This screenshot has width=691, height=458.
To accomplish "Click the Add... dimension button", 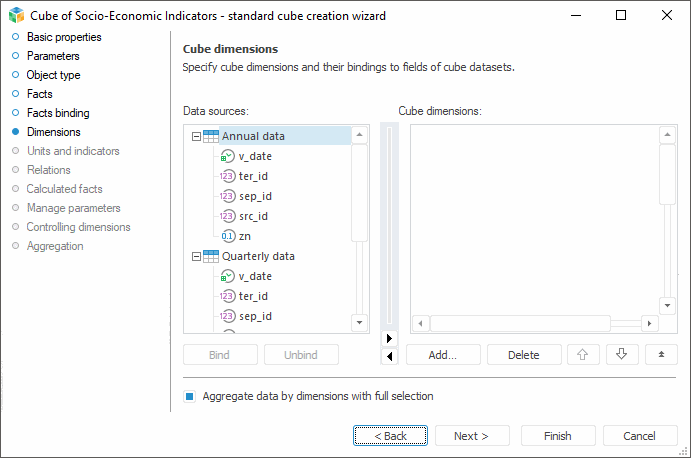I will tap(442, 354).
